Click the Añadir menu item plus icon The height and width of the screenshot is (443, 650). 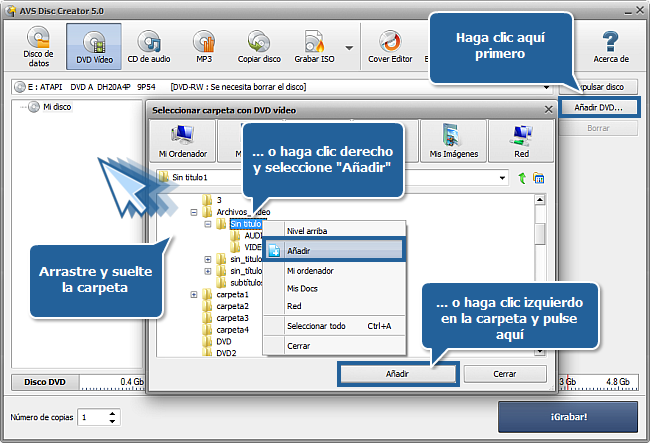pyautogui.click(x=274, y=251)
